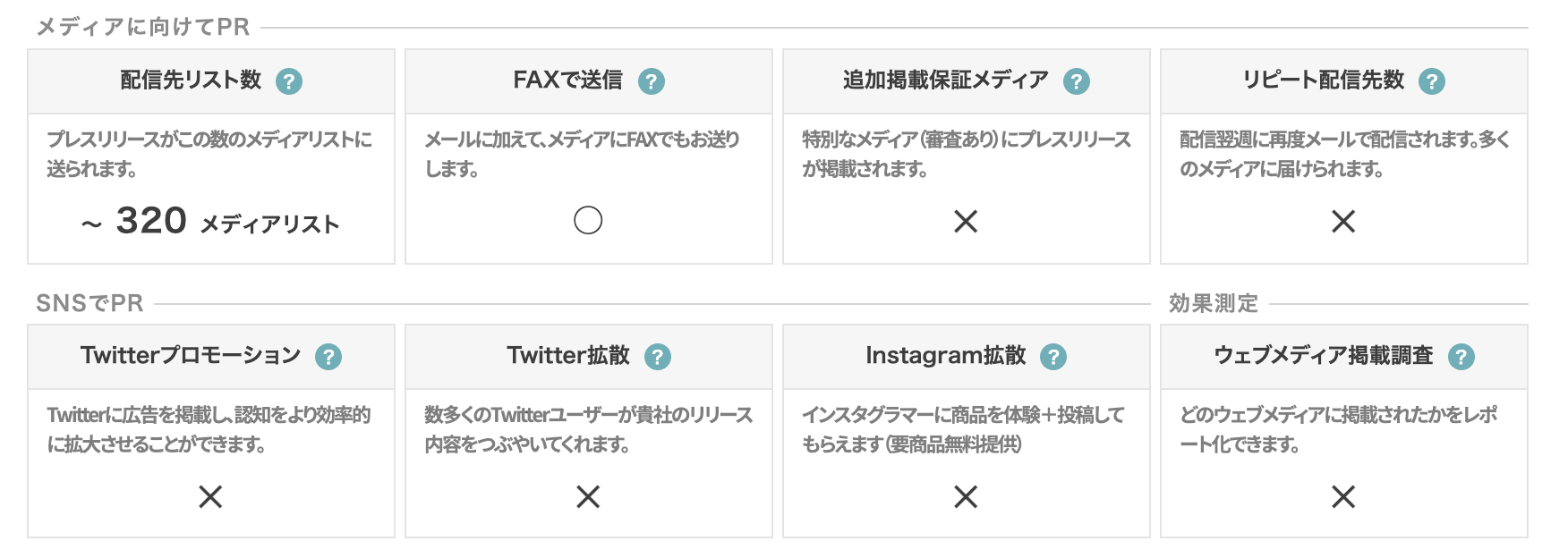This screenshot has width=1568, height=558.
Task: Click the Instagram拡散 help icon
Action: tap(1053, 357)
